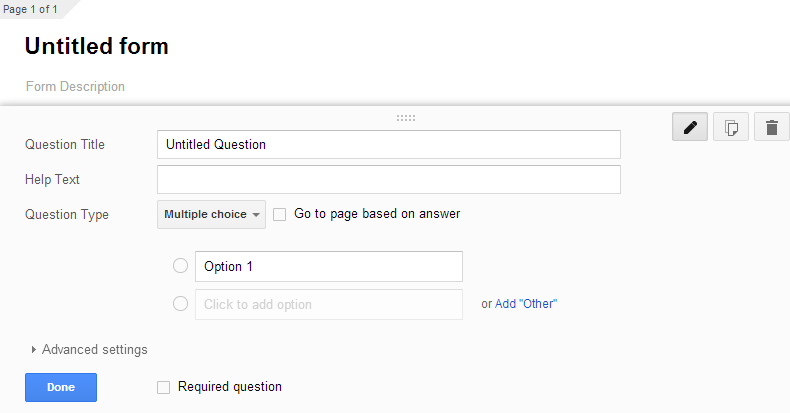Delete the question using the trash icon

(x=772, y=127)
